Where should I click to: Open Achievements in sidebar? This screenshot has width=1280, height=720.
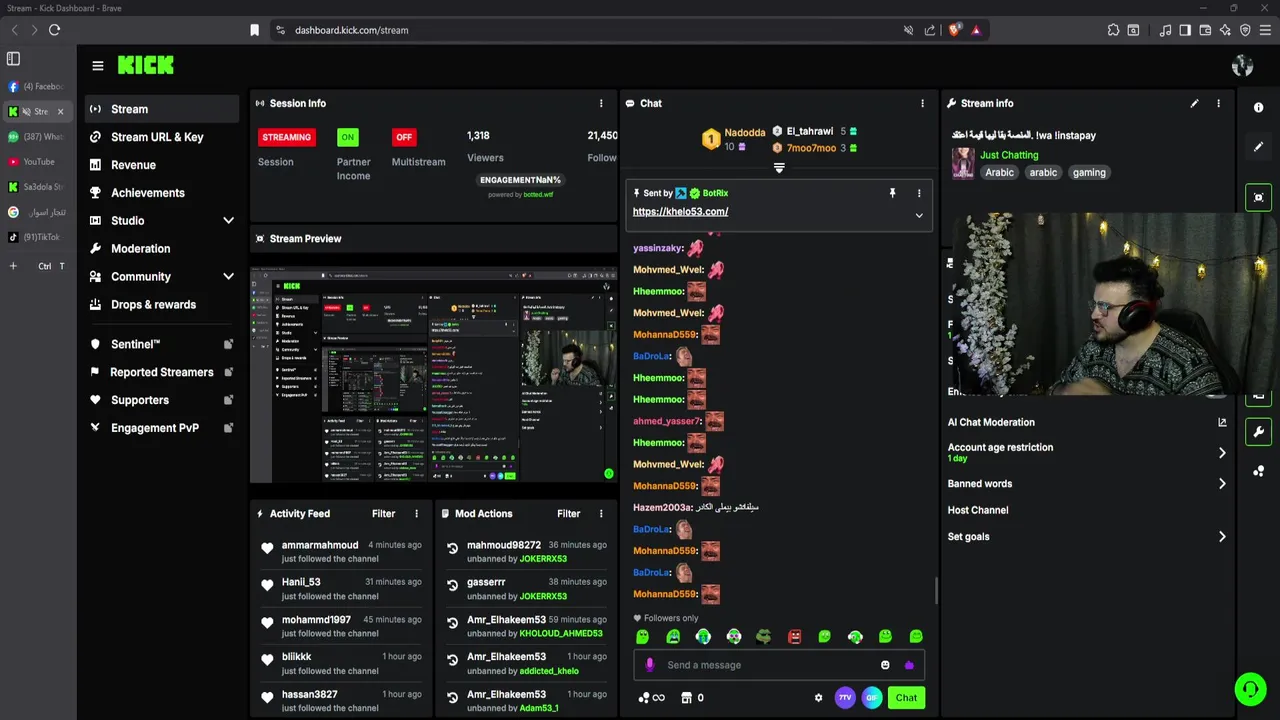[x=161, y=193]
